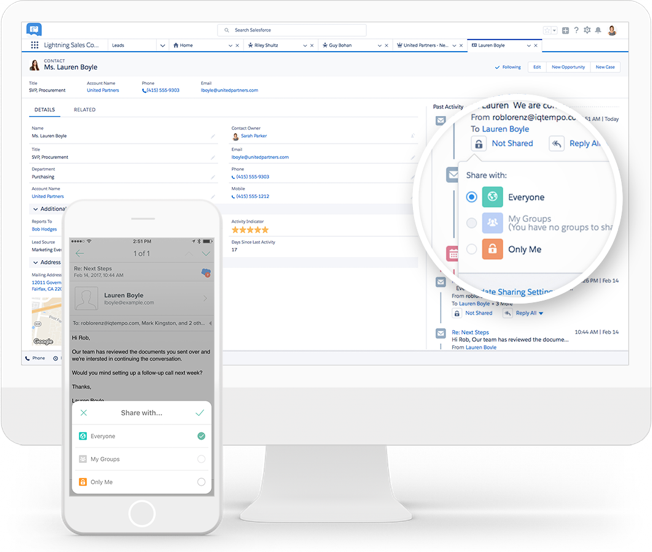The image size is (652, 552).
Task: Select the Only Me radio button in Share popup
Action: [472, 249]
